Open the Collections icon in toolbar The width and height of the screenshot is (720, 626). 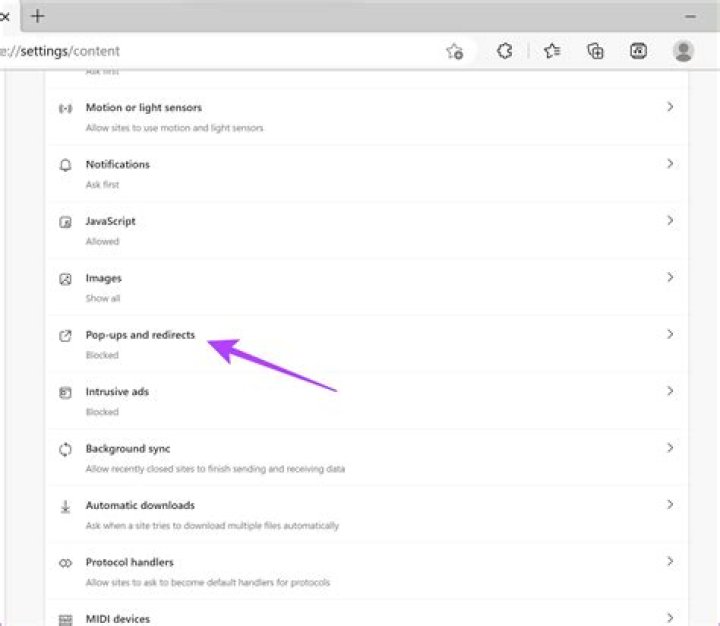click(596, 51)
